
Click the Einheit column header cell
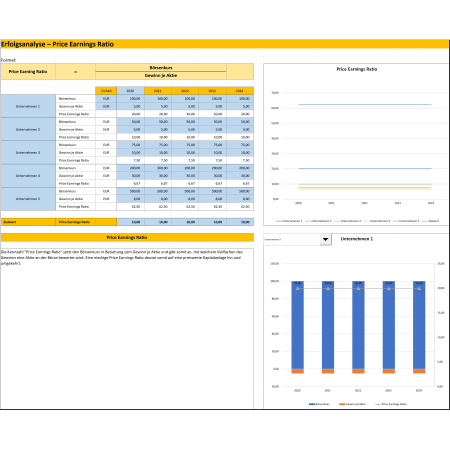point(106,91)
